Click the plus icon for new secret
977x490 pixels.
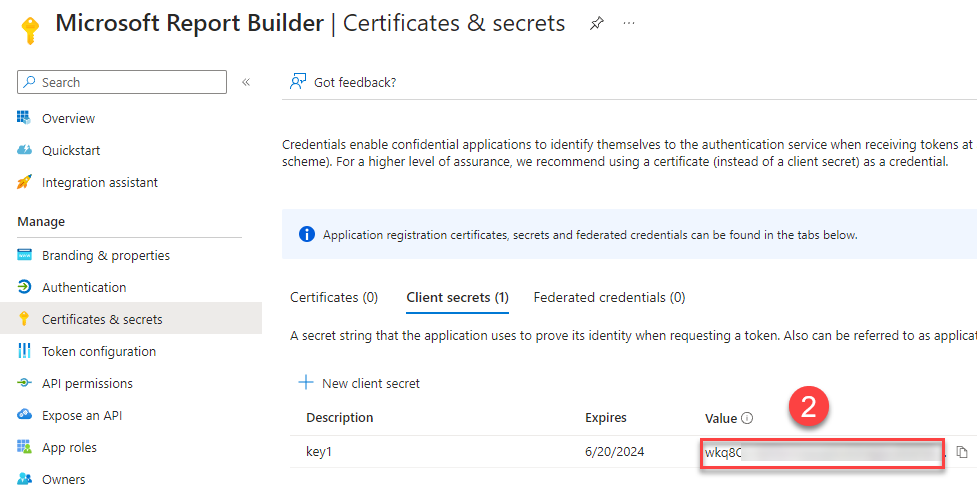click(x=306, y=382)
